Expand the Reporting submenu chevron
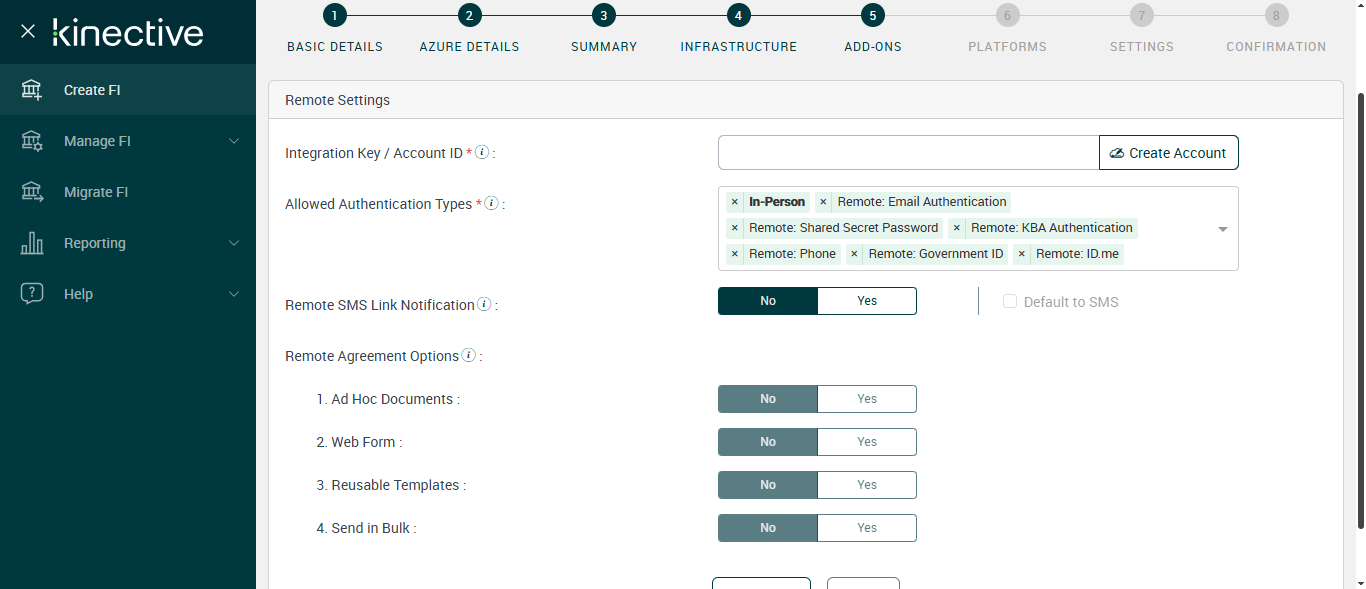The width and height of the screenshot is (1366, 589). pyautogui.click(x=234, y=243)
